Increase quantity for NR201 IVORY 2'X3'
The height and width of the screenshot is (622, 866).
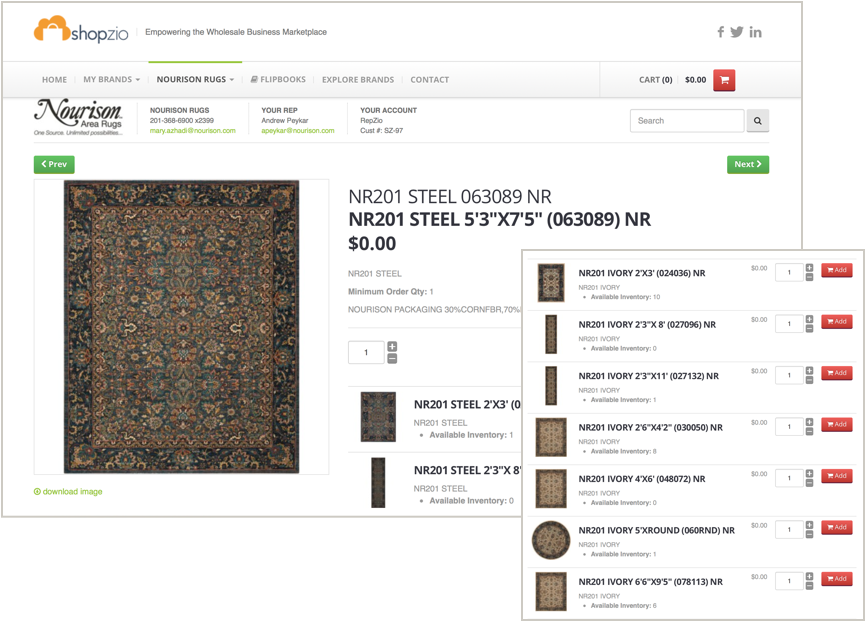pyautogui.click(x=809, y=268)
